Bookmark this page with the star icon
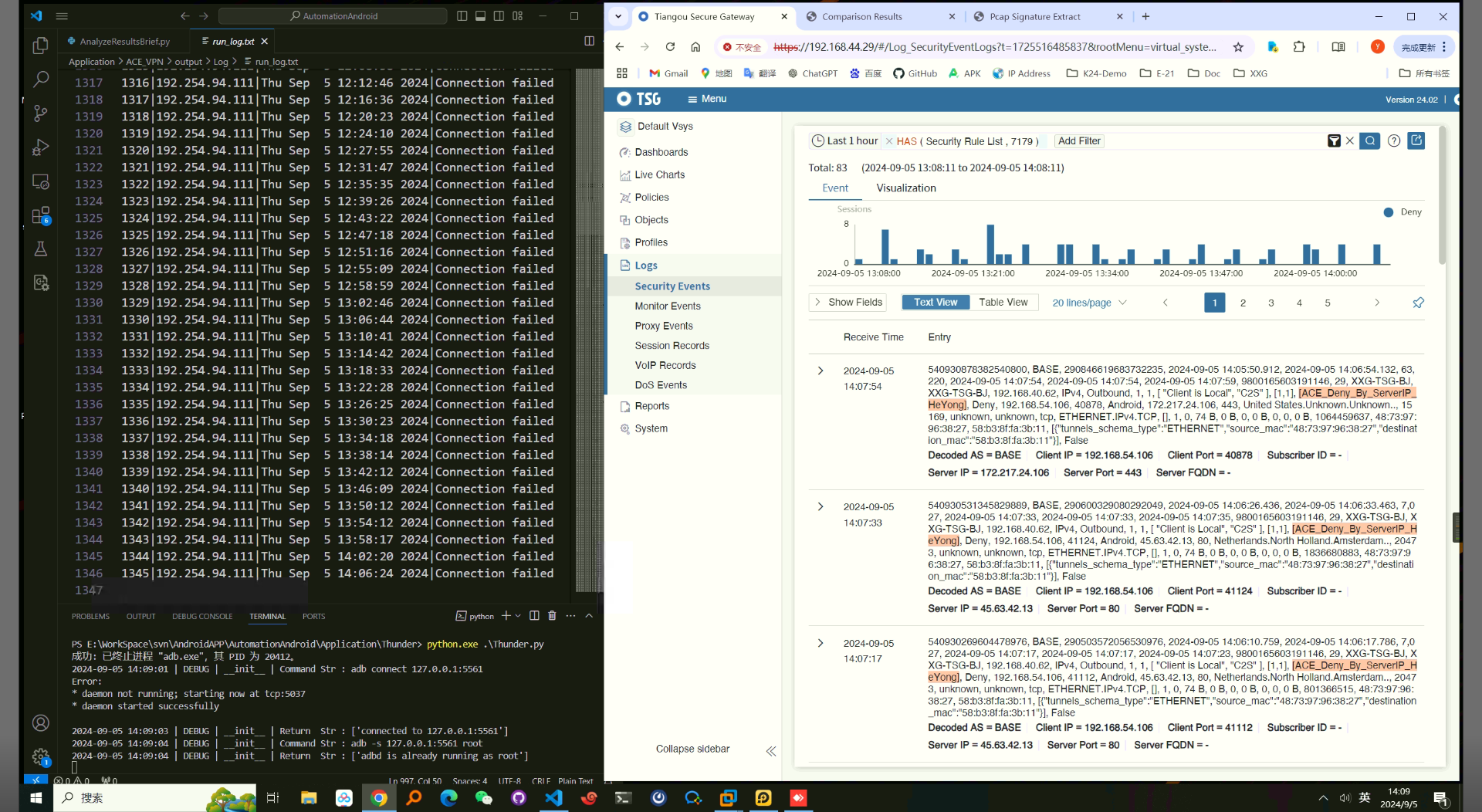 point(1238,47)
